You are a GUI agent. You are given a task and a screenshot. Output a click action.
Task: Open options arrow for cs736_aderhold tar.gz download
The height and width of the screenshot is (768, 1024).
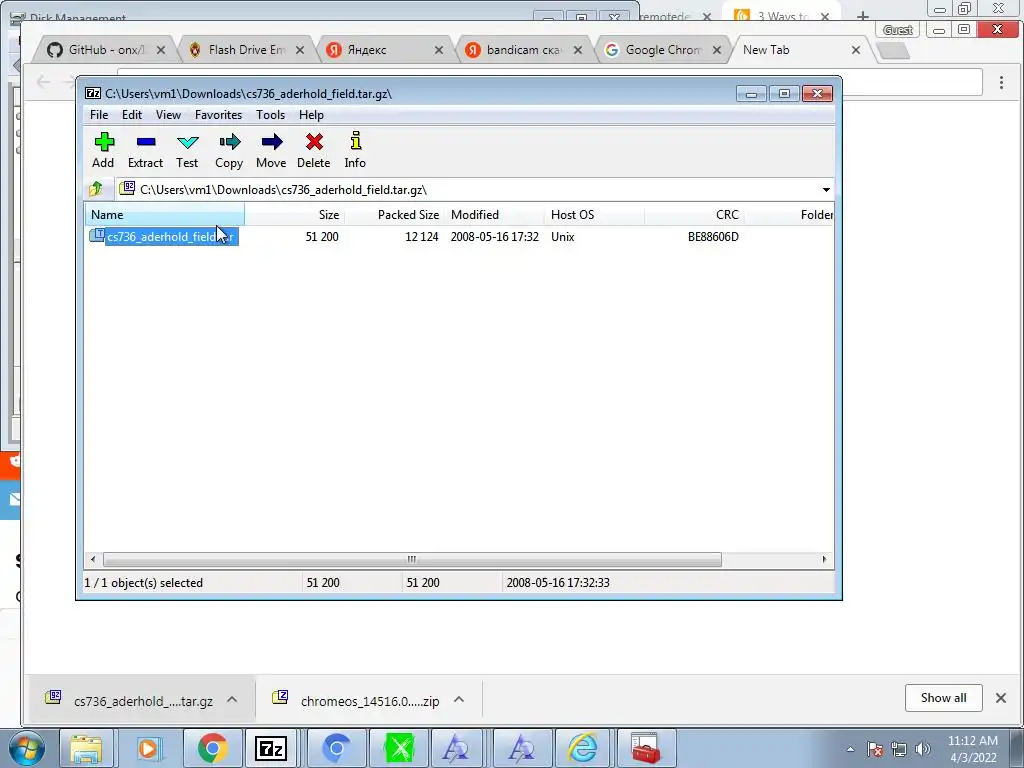click(x=232, y=699)
